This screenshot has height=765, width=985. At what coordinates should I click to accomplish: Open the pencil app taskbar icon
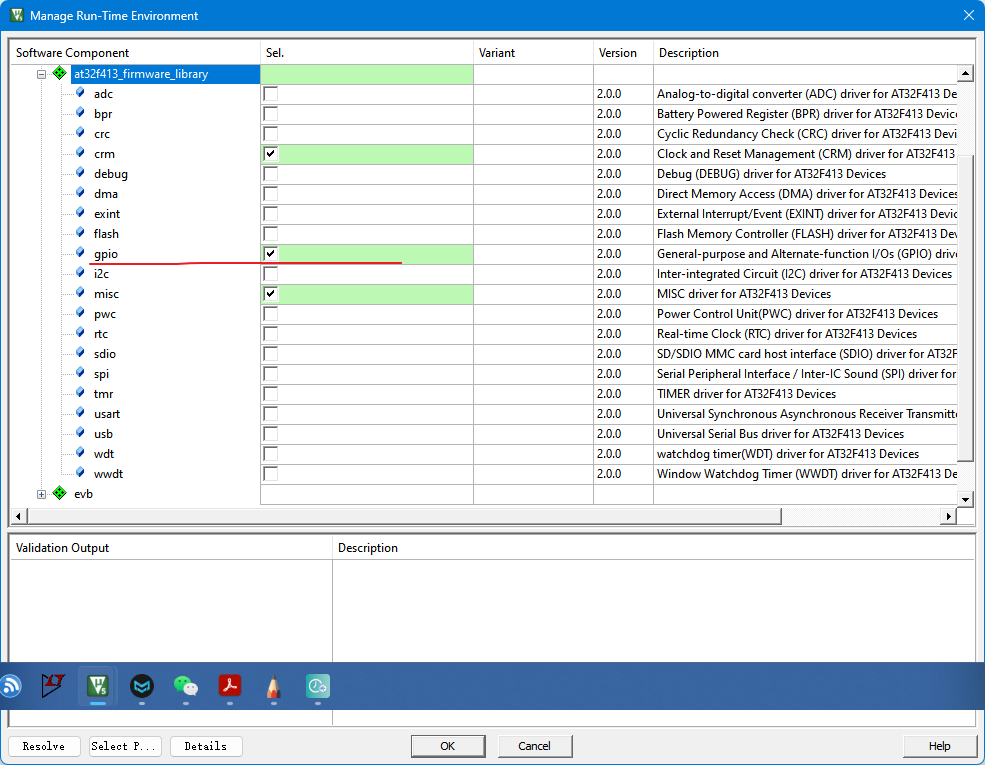point(273,686)
